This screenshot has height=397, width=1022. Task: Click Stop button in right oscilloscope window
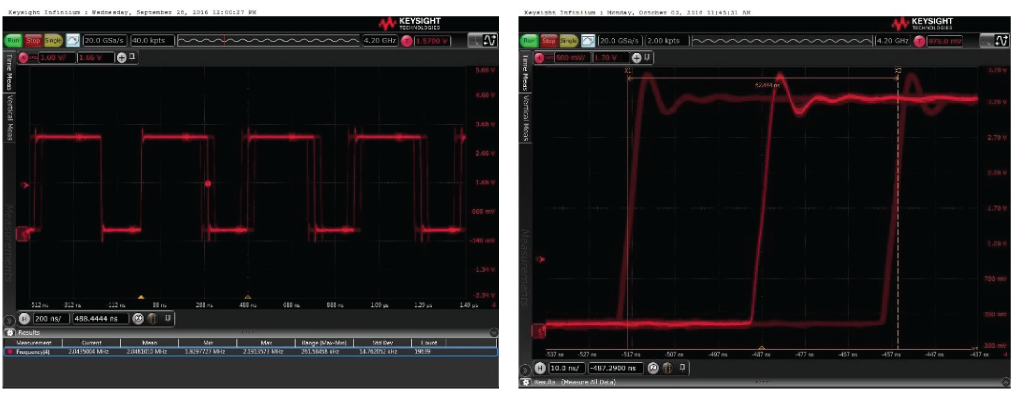point(548,40)
